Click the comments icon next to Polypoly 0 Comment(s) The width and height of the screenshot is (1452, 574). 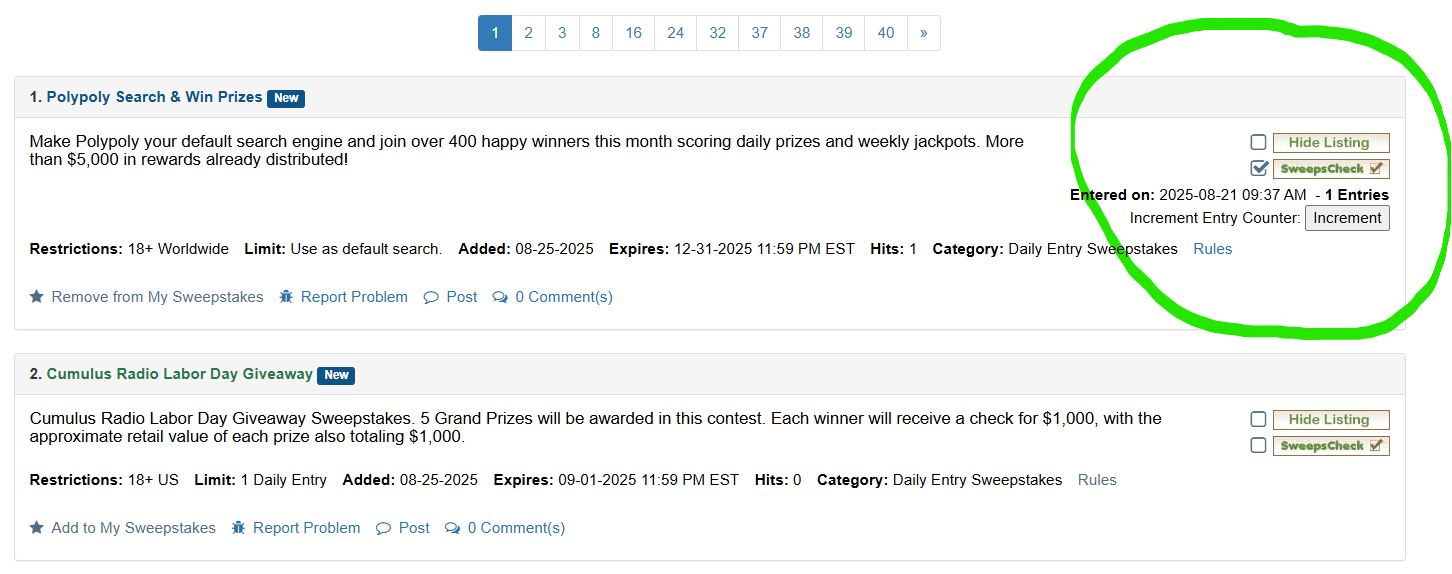tap(500, 297)
